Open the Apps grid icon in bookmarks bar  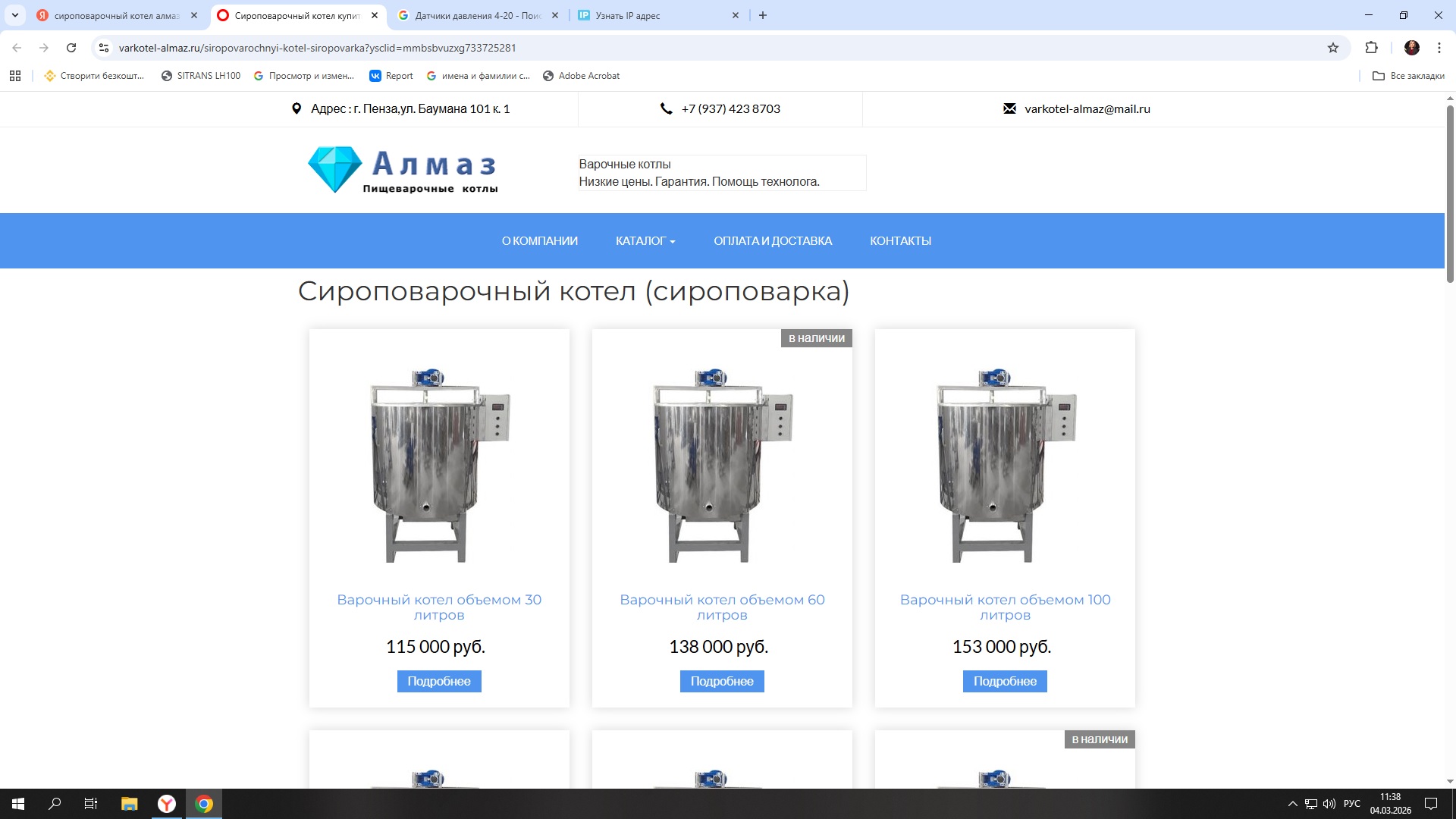tap(15, 76)
